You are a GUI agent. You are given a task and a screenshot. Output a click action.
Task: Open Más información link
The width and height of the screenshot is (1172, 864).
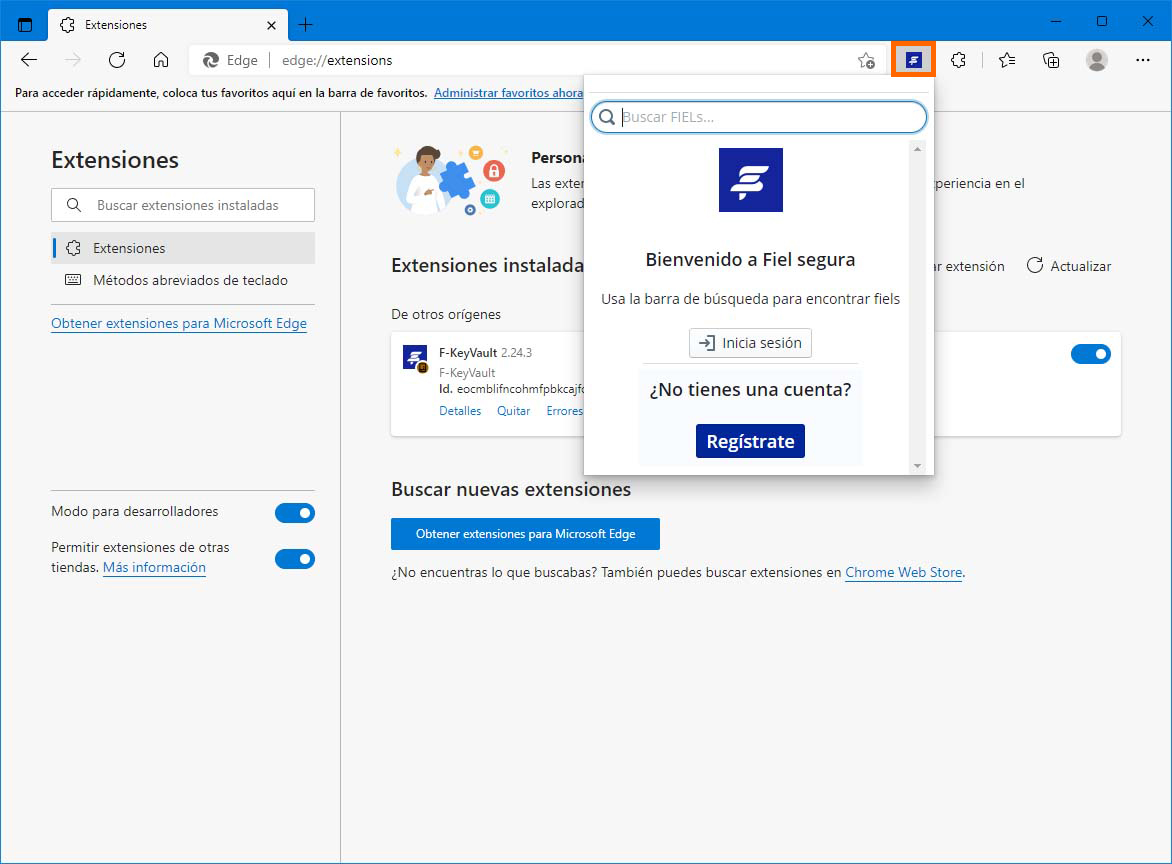click(x=154, y=567)
